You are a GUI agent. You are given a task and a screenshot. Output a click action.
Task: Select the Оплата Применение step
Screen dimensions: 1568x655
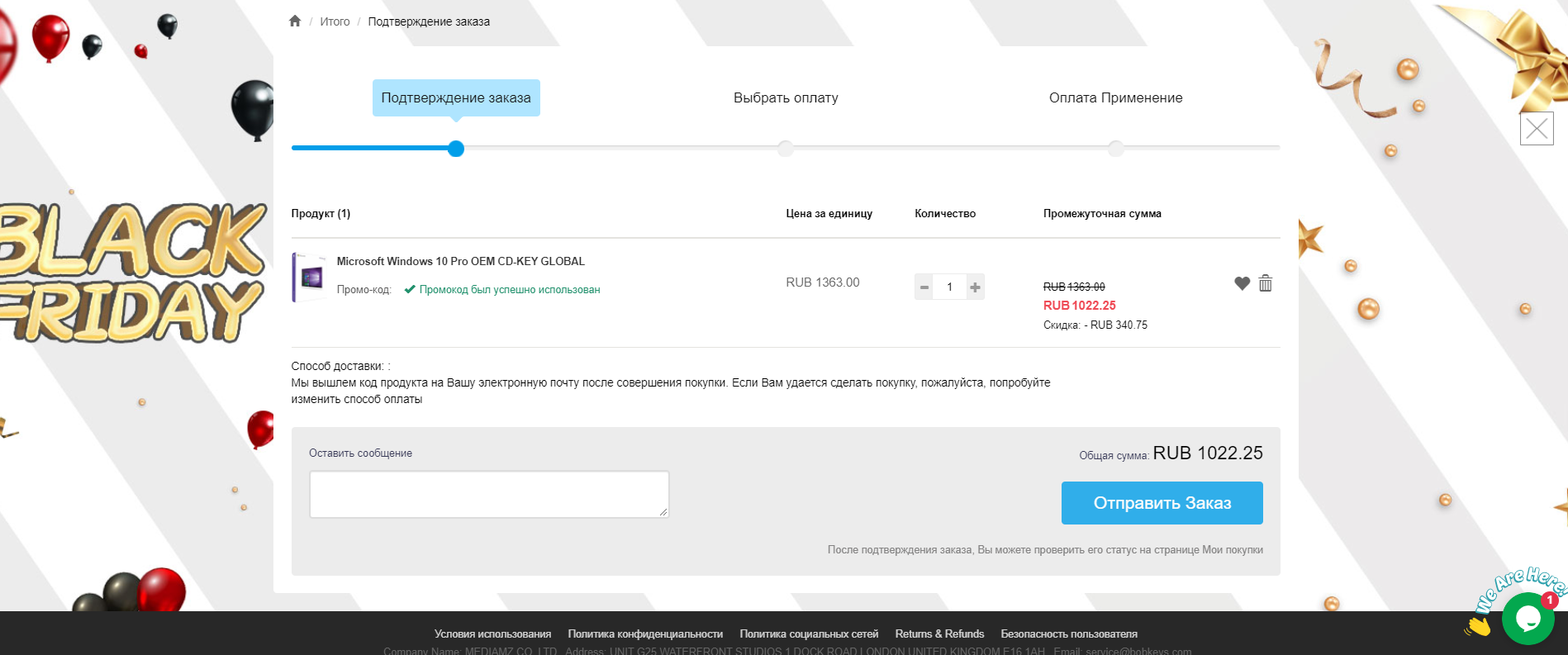(1115, 97)
